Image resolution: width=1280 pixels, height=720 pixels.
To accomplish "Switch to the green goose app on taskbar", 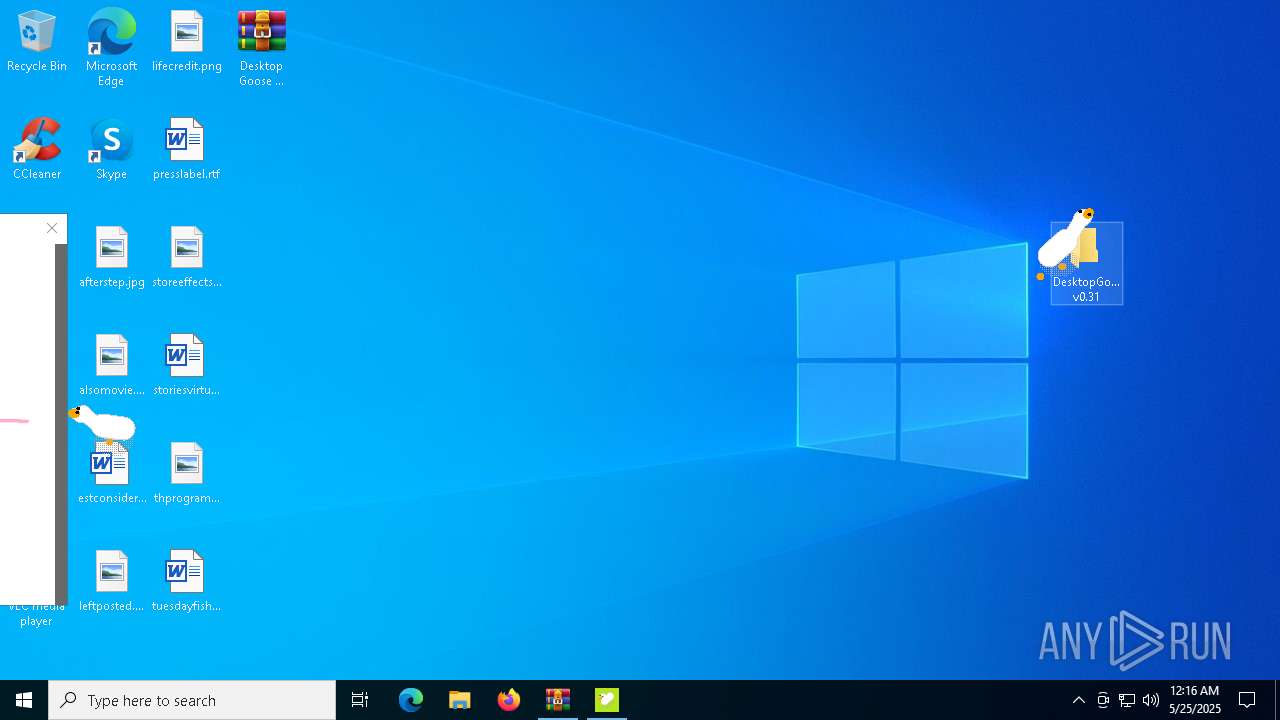I will click(x=607, y=700).
